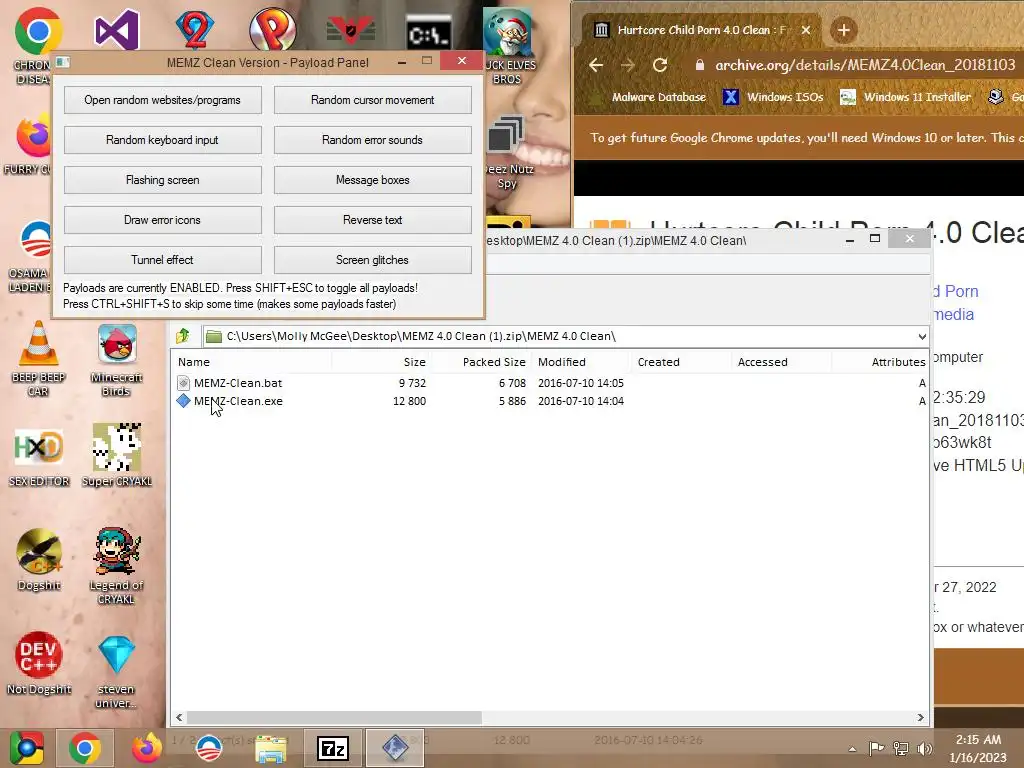Click the 7-Zip scroll right arrow
The image size is (1024, 768).
click(x=920, y=717)
